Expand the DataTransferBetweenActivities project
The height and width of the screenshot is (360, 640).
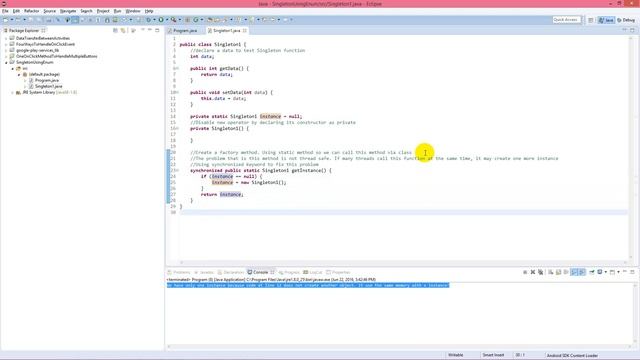pos(6,38)
